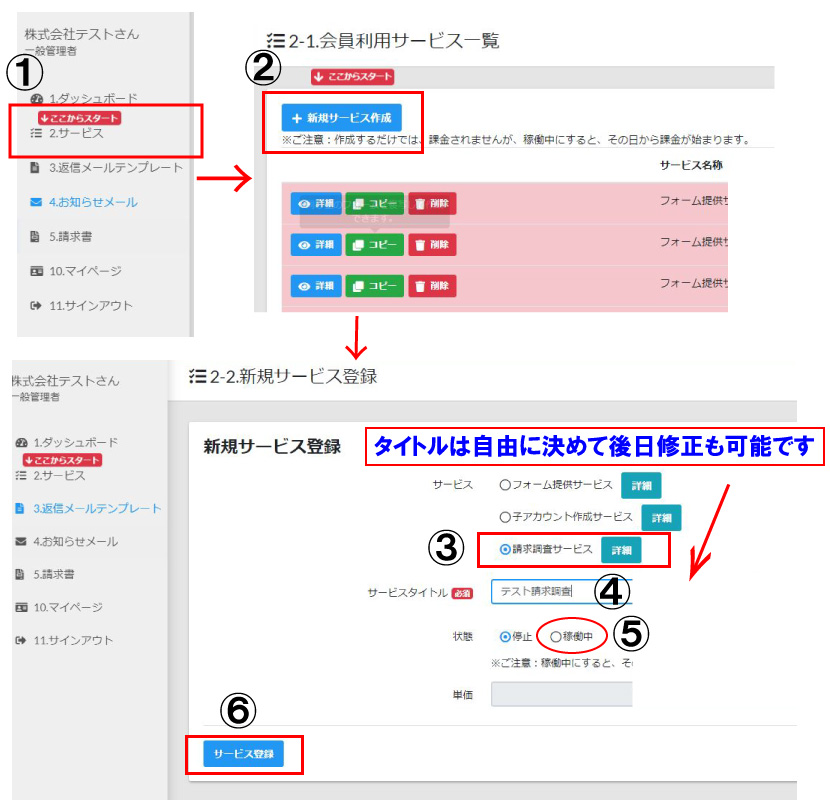
Task: Click 削除 button in the first service row
Action: click(432, 203)
